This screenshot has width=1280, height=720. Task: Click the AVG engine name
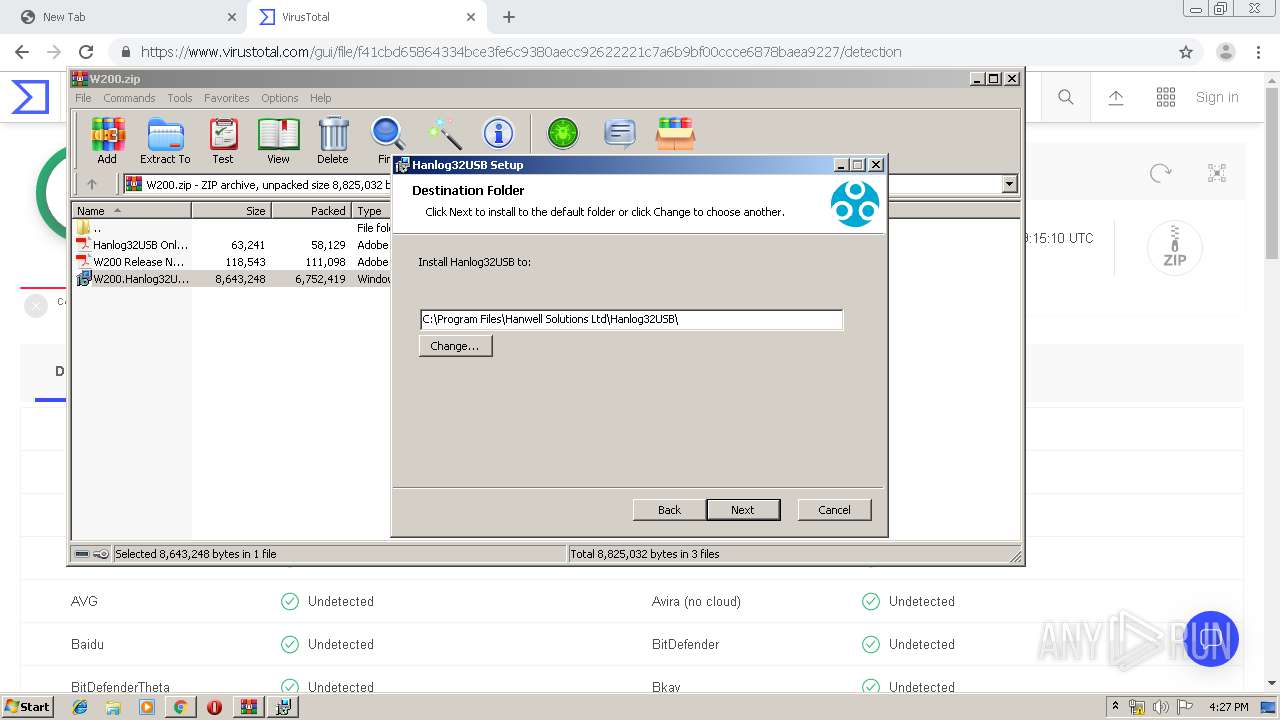click(84, 602)
